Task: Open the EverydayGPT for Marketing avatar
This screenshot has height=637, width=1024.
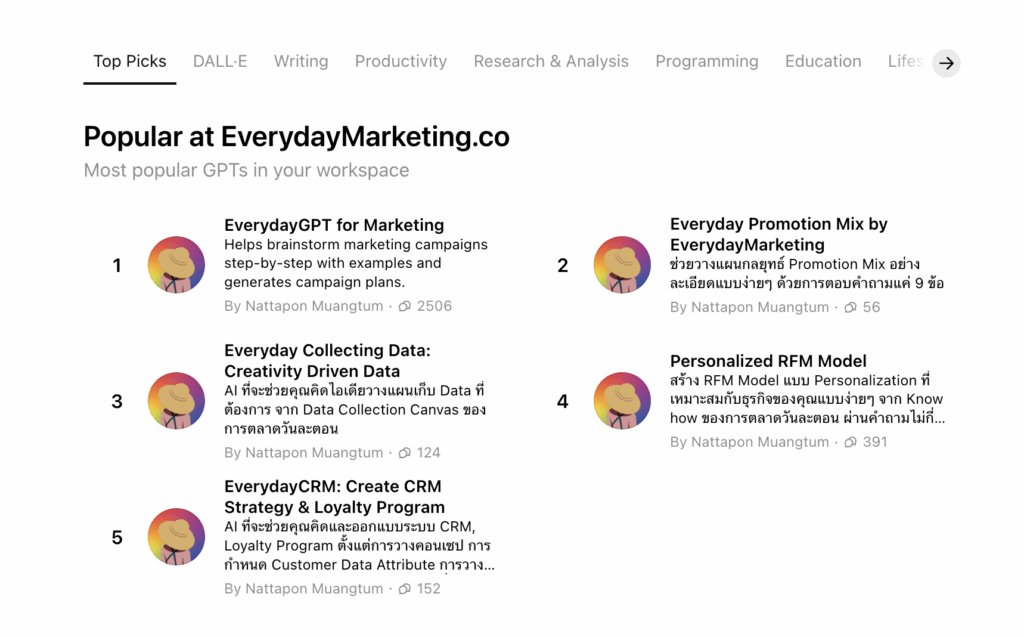Action: tap(176, 265)
